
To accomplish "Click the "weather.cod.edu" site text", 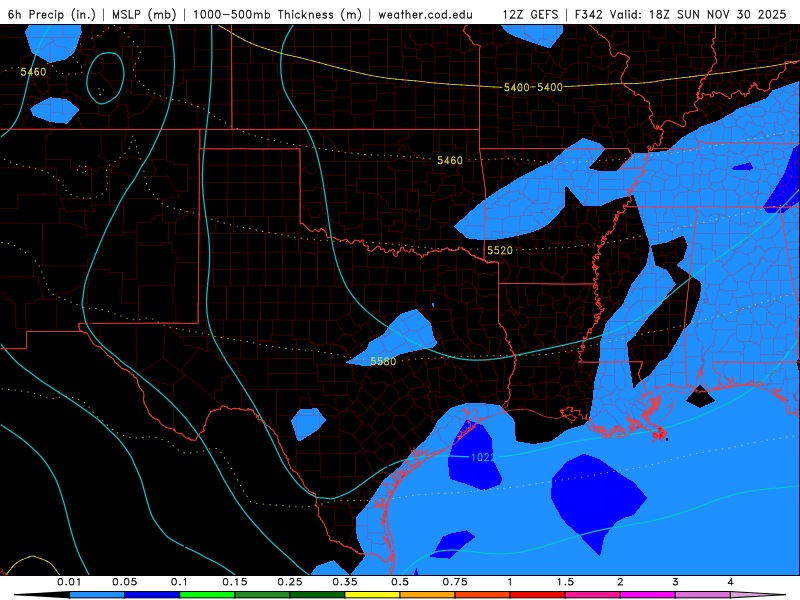I will coord(425,14).
